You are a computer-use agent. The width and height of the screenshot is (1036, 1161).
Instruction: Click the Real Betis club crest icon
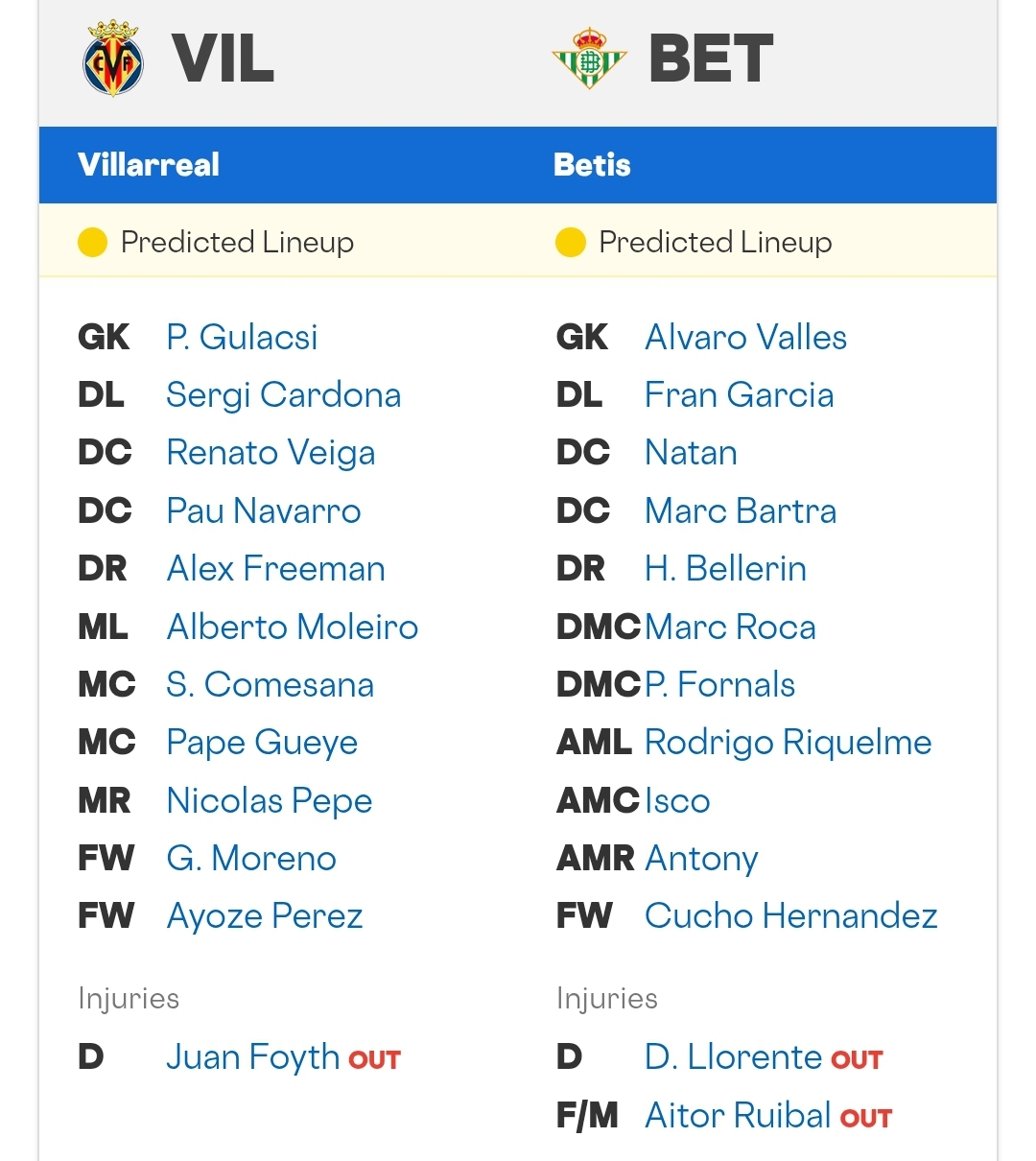pos(590,58)
